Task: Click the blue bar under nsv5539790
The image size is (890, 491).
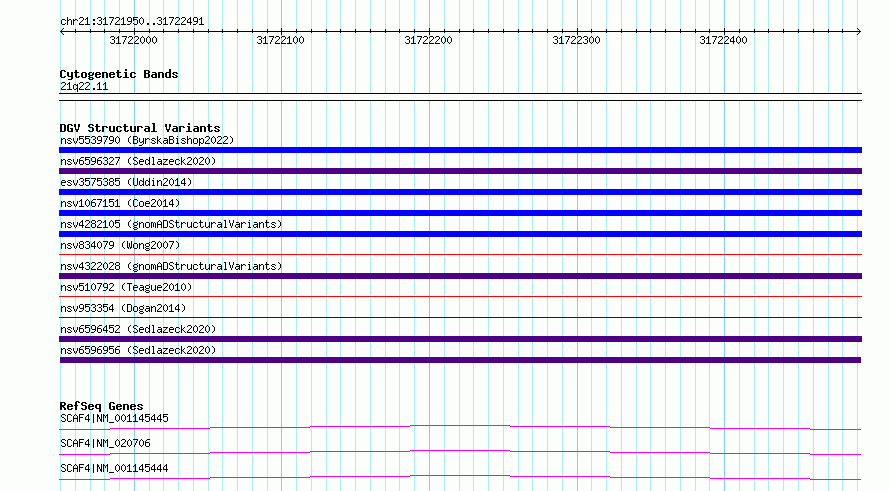Action: [x=460, y=150]
